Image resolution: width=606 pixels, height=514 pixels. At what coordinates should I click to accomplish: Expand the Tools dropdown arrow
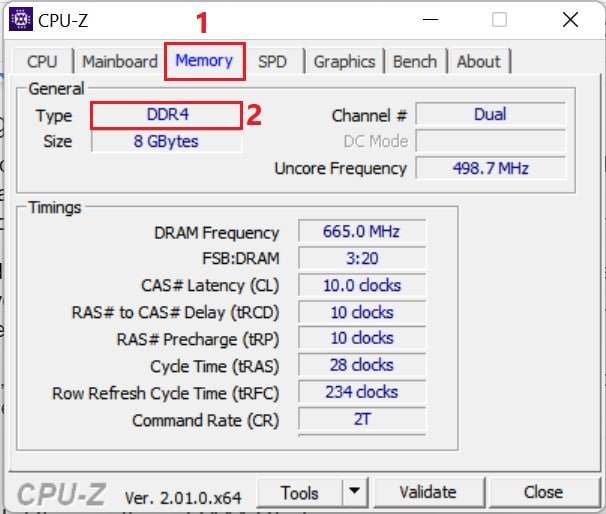point(354,492)
